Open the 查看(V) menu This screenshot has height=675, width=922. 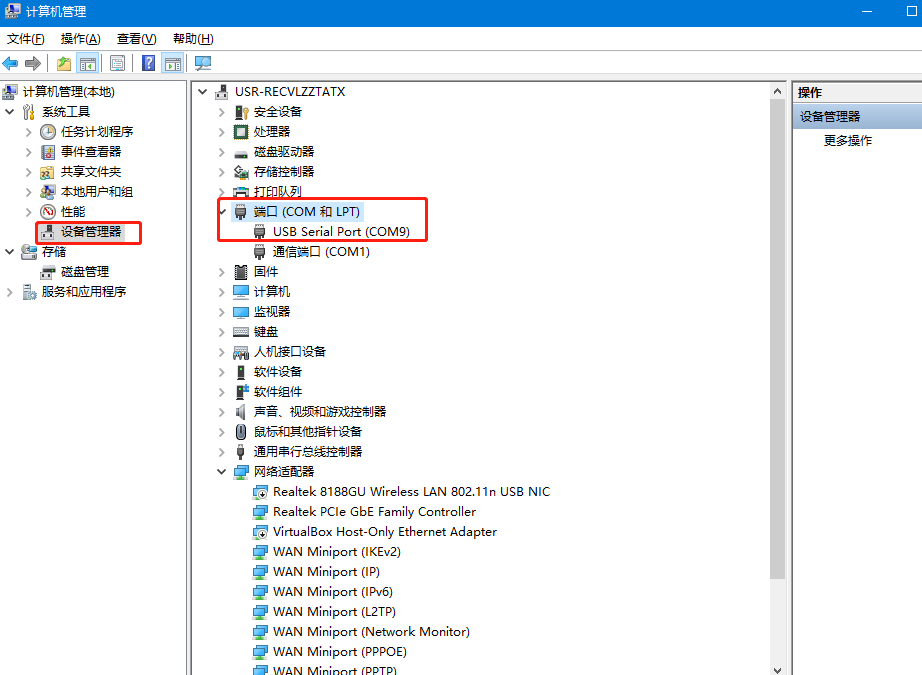(136, 39)
